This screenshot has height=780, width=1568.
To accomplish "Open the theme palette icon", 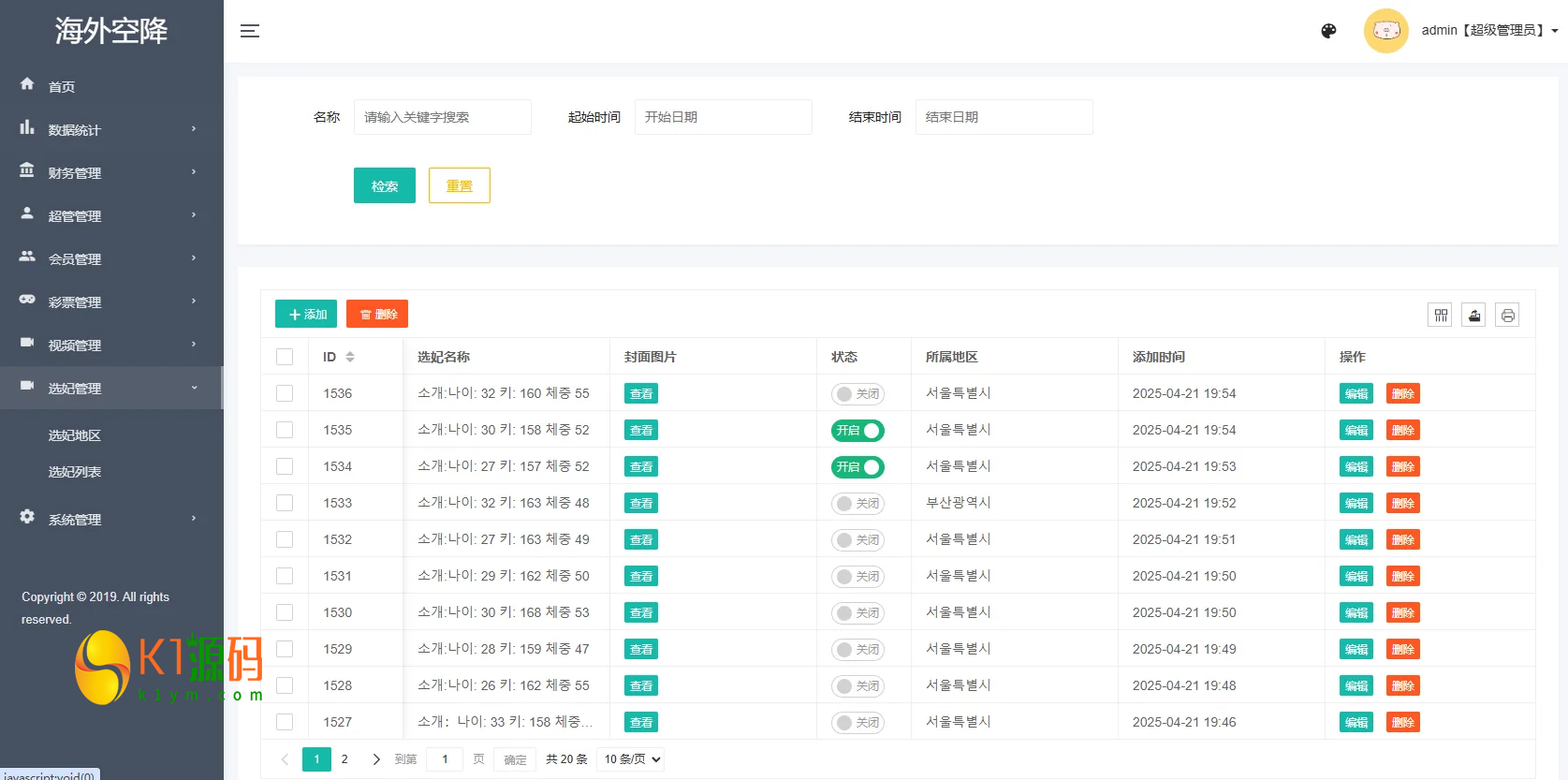I will (1328, 31).
